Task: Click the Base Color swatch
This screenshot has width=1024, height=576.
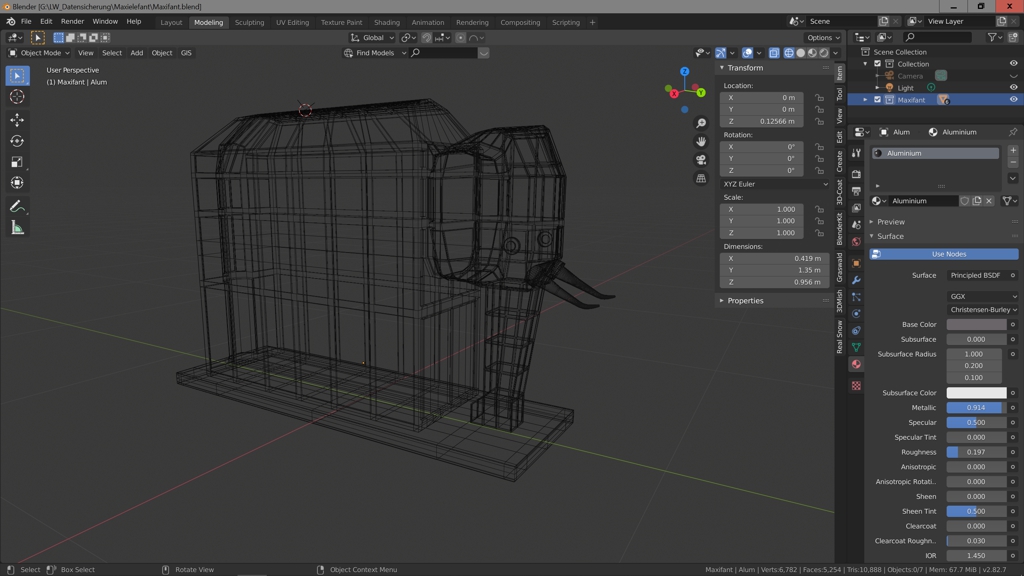Action: tap(976, 325)
